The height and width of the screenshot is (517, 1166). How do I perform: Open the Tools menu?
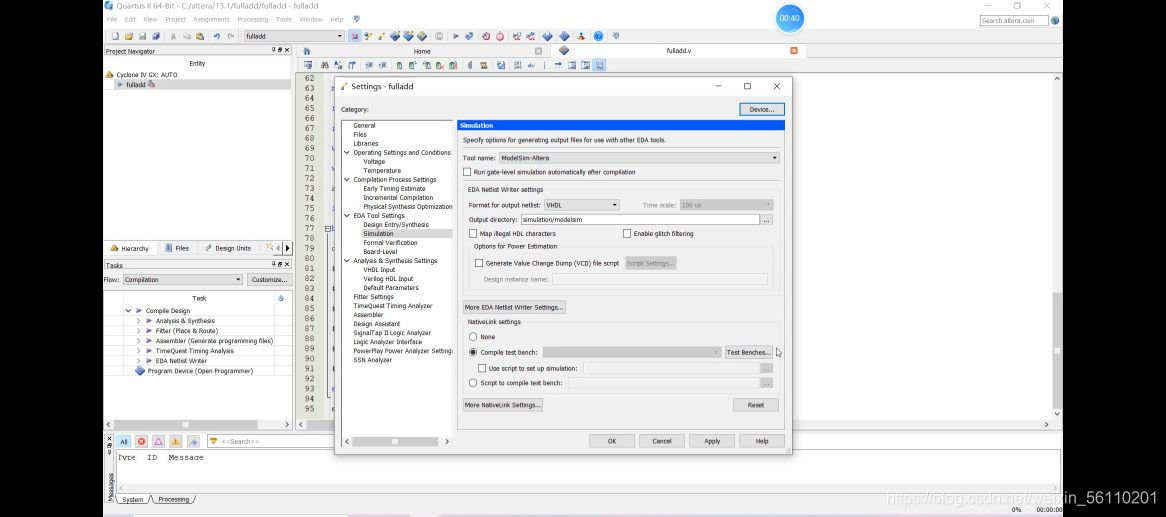(284, 19)
